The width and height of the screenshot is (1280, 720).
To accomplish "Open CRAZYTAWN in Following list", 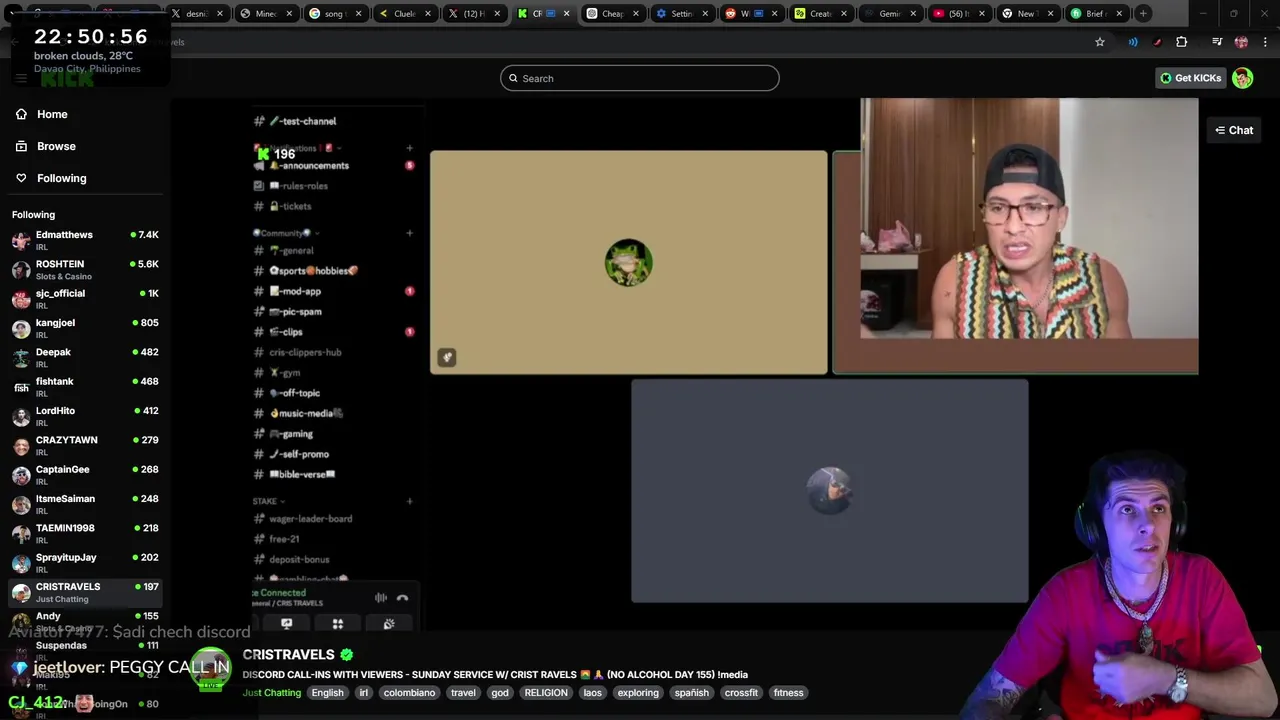I will 84,445.
